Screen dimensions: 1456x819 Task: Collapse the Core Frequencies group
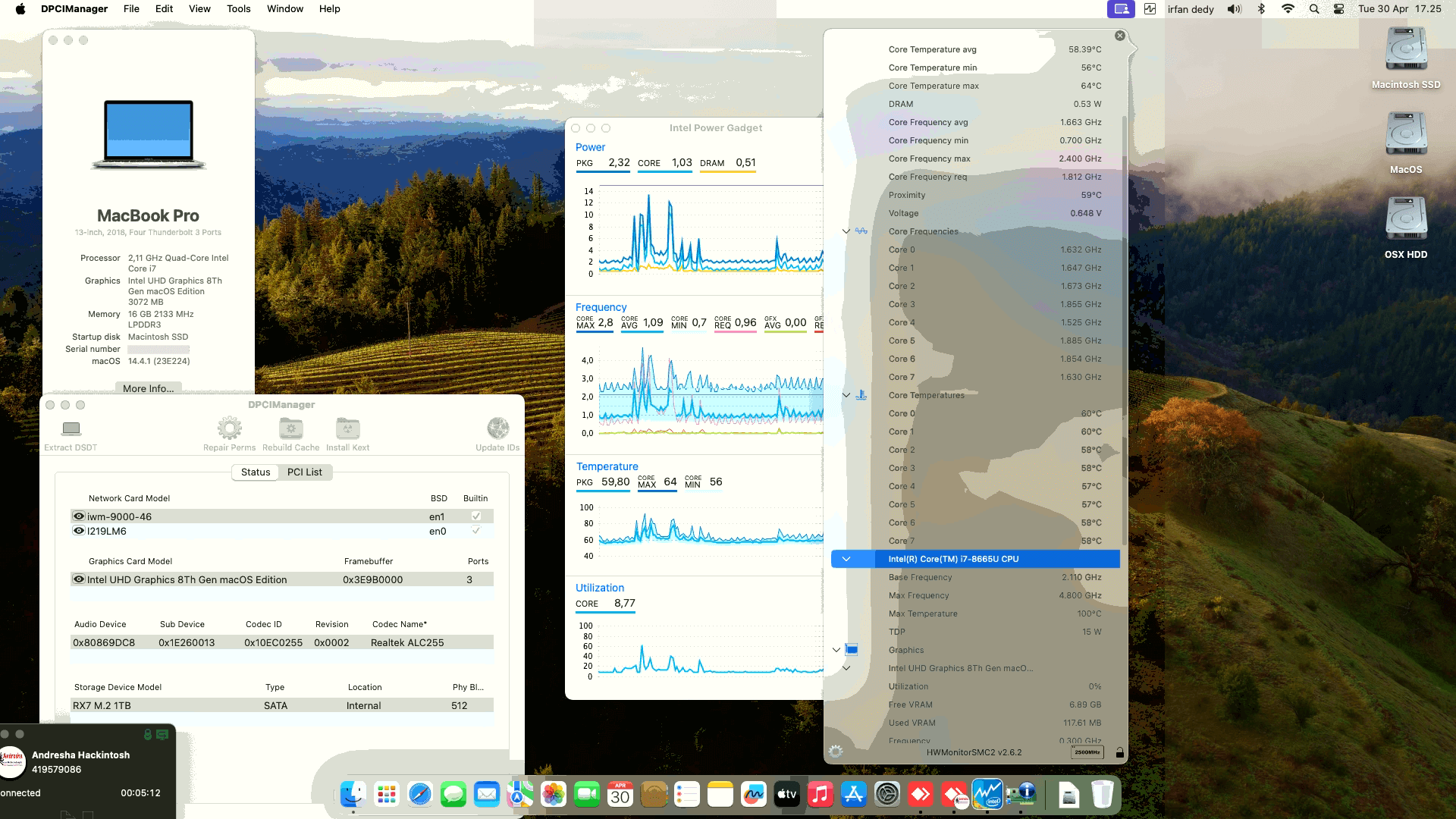(x=846, y=231)
